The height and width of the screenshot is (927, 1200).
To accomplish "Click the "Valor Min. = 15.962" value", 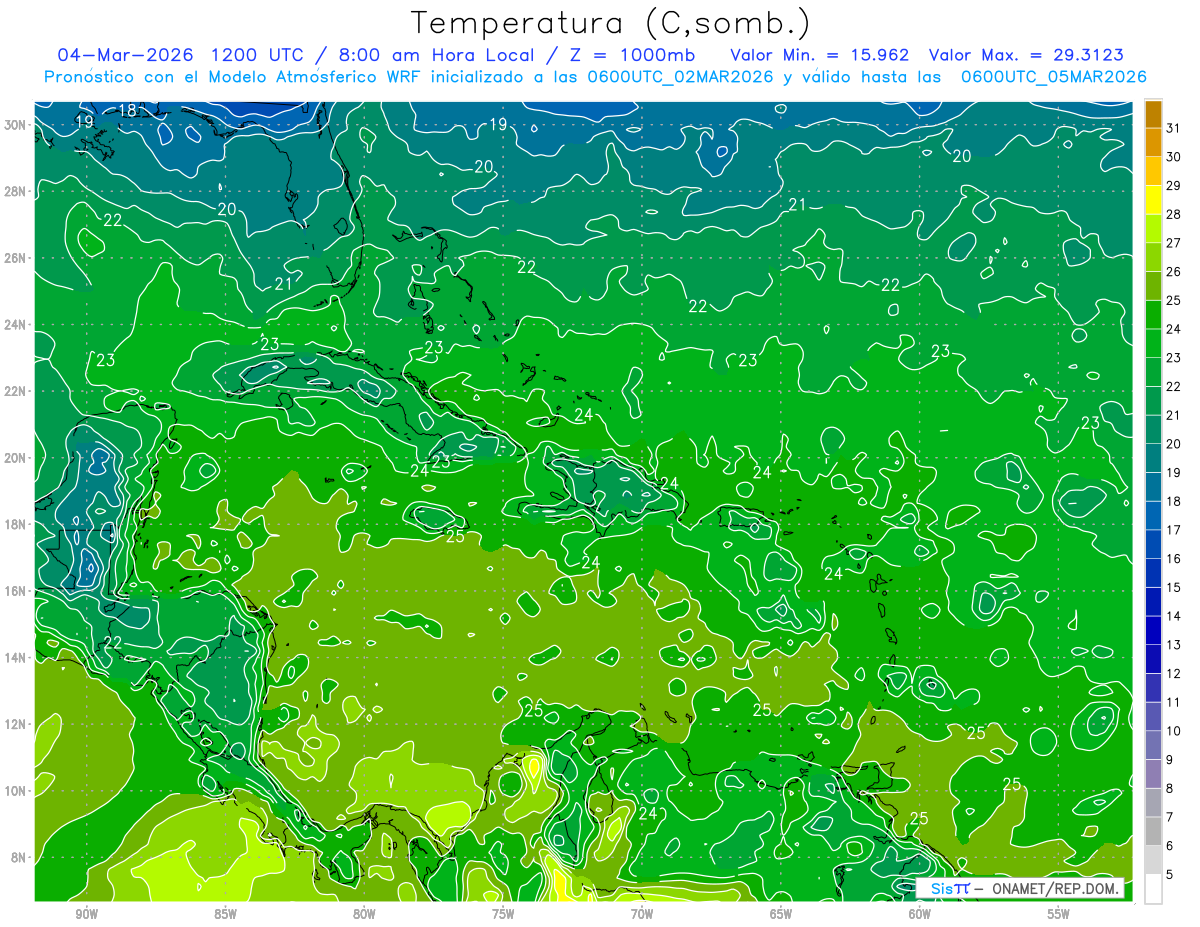I will point(820,54).
